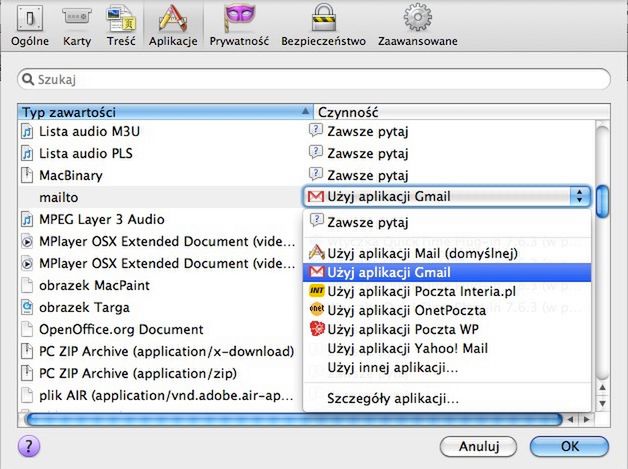This screenshot has height=469, width=628.
Task: Select the plik AIR row text
Action: point(166,396)
